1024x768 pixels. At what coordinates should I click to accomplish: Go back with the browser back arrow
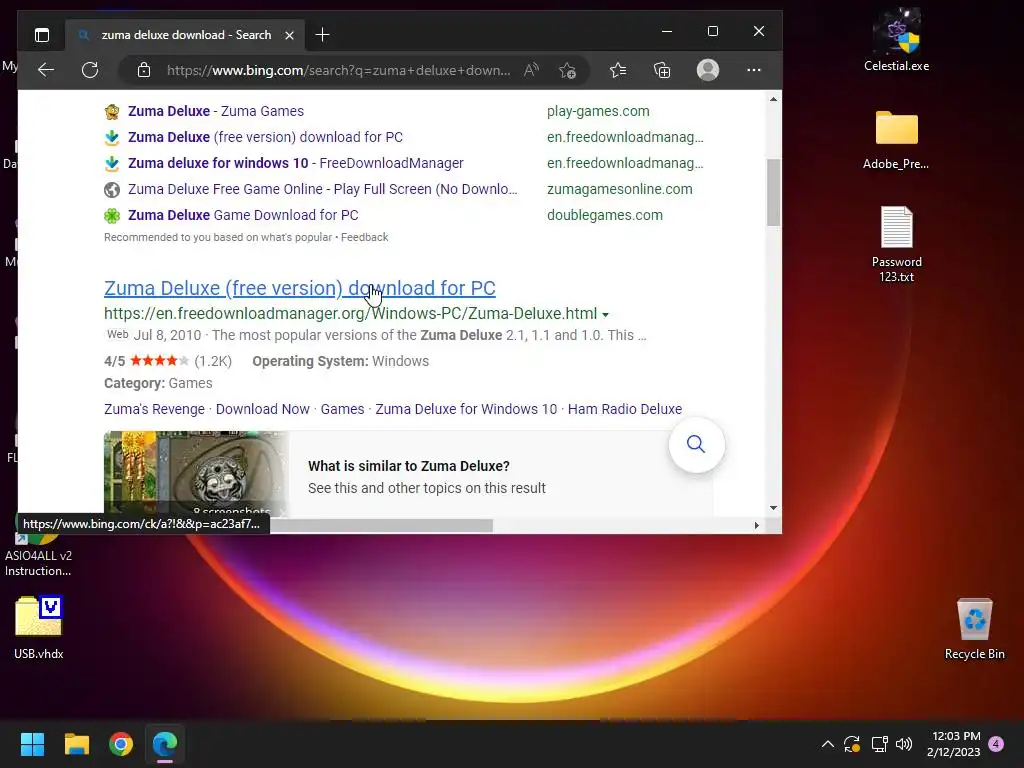(46, 70)
